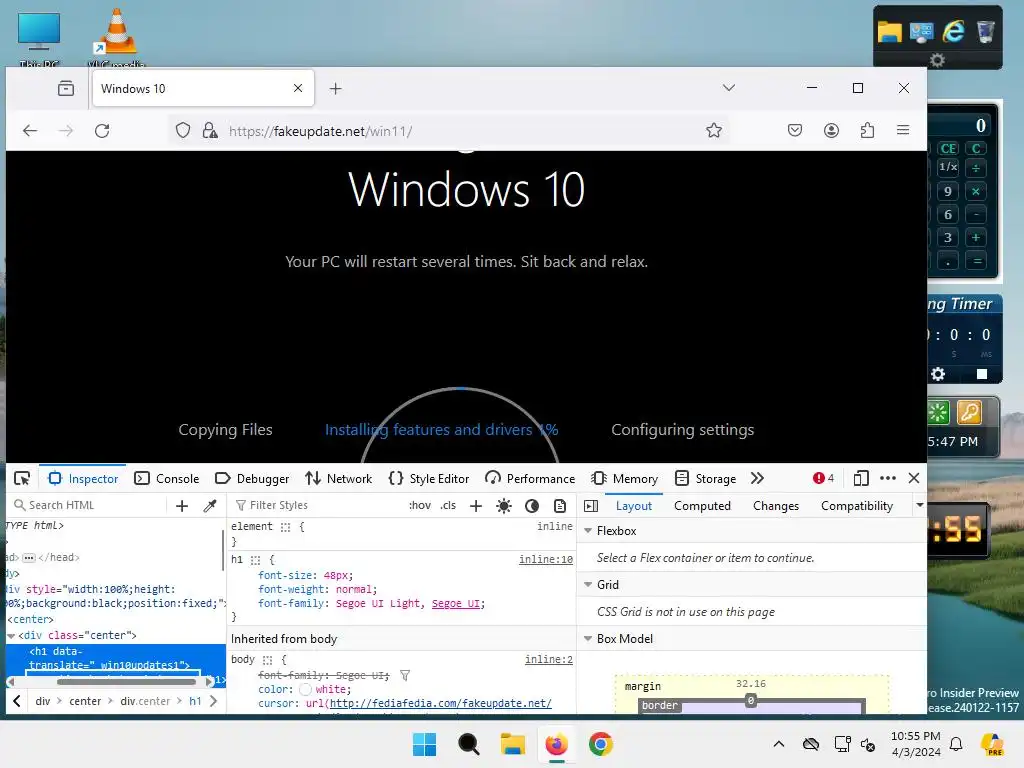Select the Computed sidebar tab
The width and height of the screenshot is (1024, 768).
(x=702, y=506)
